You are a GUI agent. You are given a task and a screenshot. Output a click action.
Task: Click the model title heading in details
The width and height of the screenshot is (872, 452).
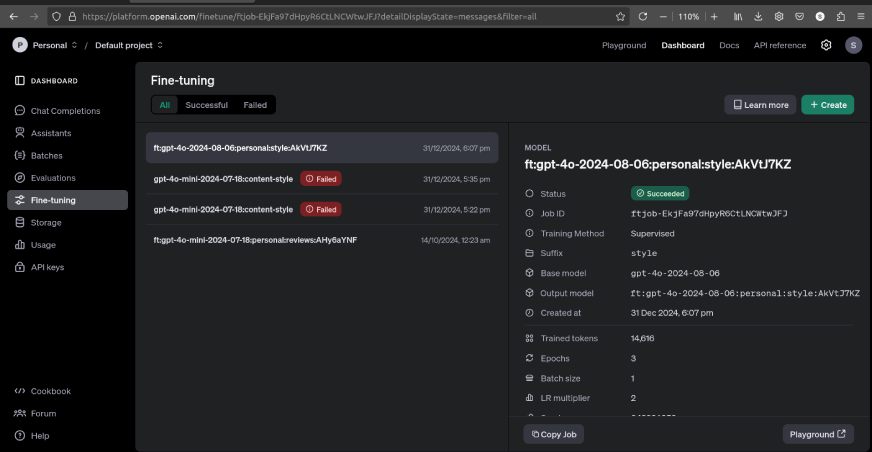coord(658,165)
